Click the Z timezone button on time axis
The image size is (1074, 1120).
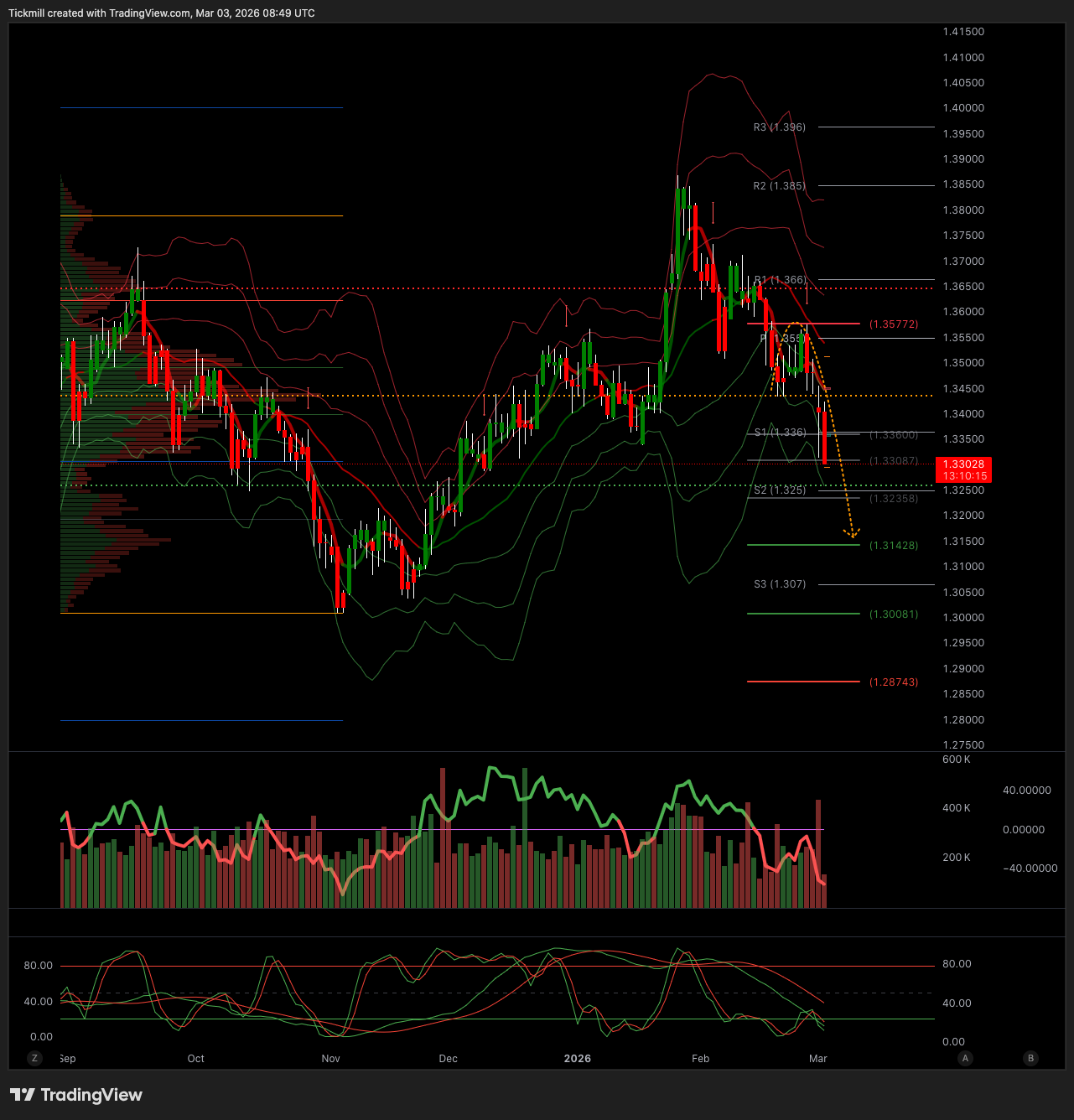tap(34, 1058)
